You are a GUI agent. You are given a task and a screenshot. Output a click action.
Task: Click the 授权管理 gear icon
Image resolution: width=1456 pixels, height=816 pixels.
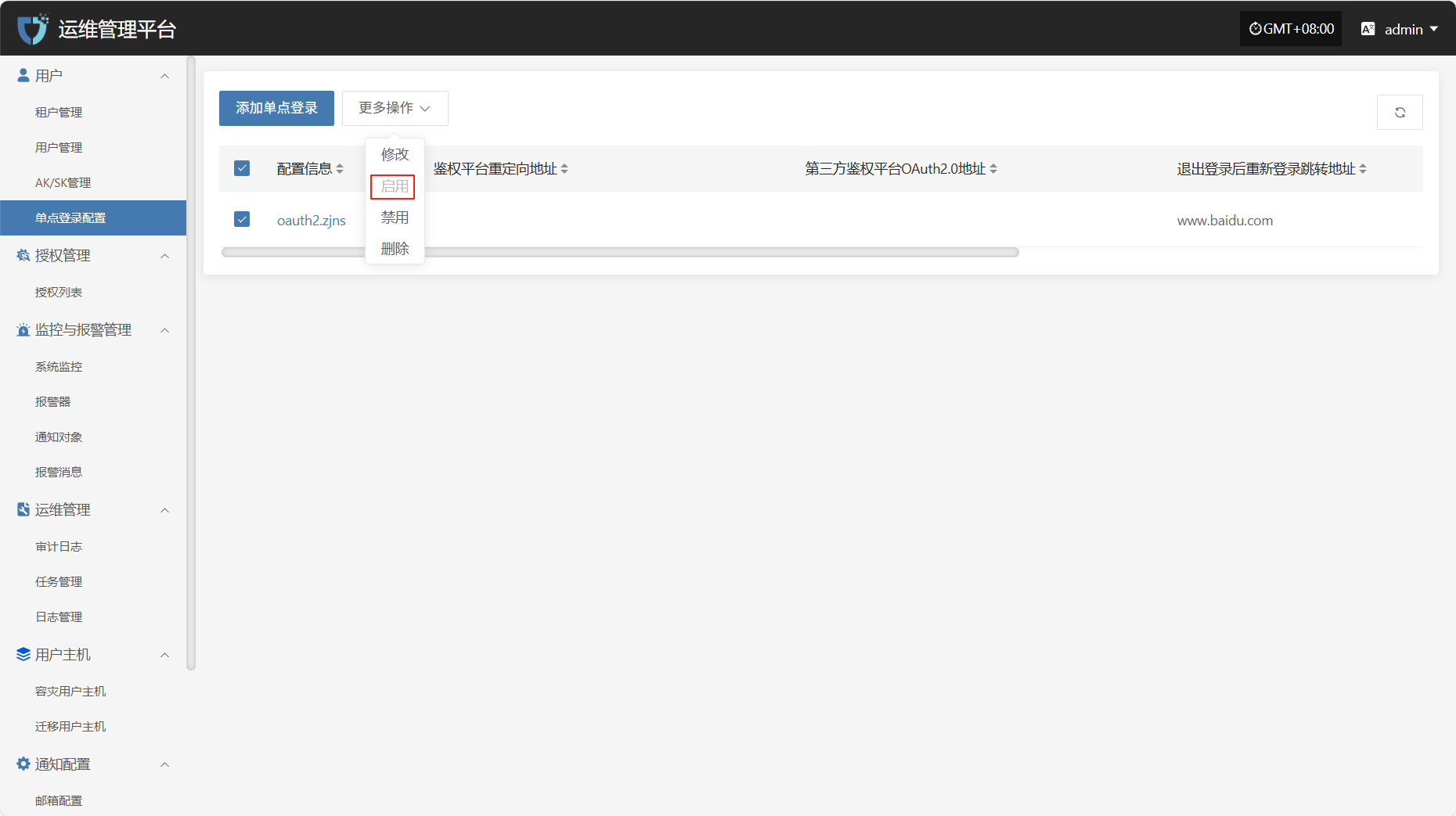(23, 255)
